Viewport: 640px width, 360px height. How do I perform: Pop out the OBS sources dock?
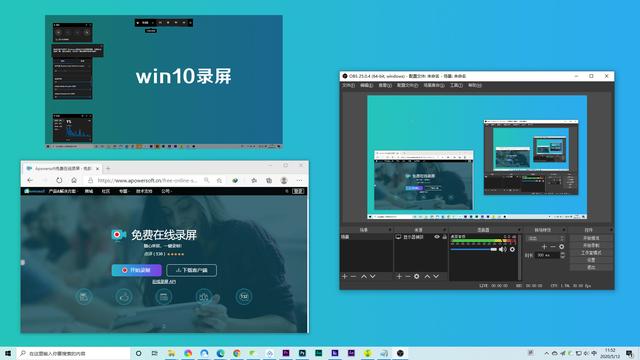444,230
